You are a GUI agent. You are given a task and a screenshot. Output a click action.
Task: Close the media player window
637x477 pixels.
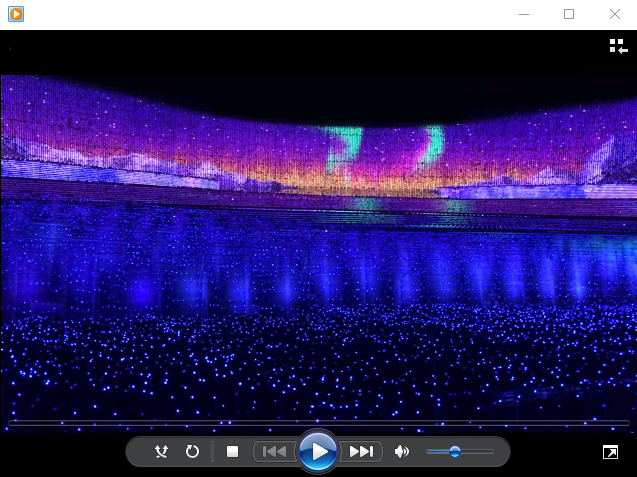[x=615, y=14]
